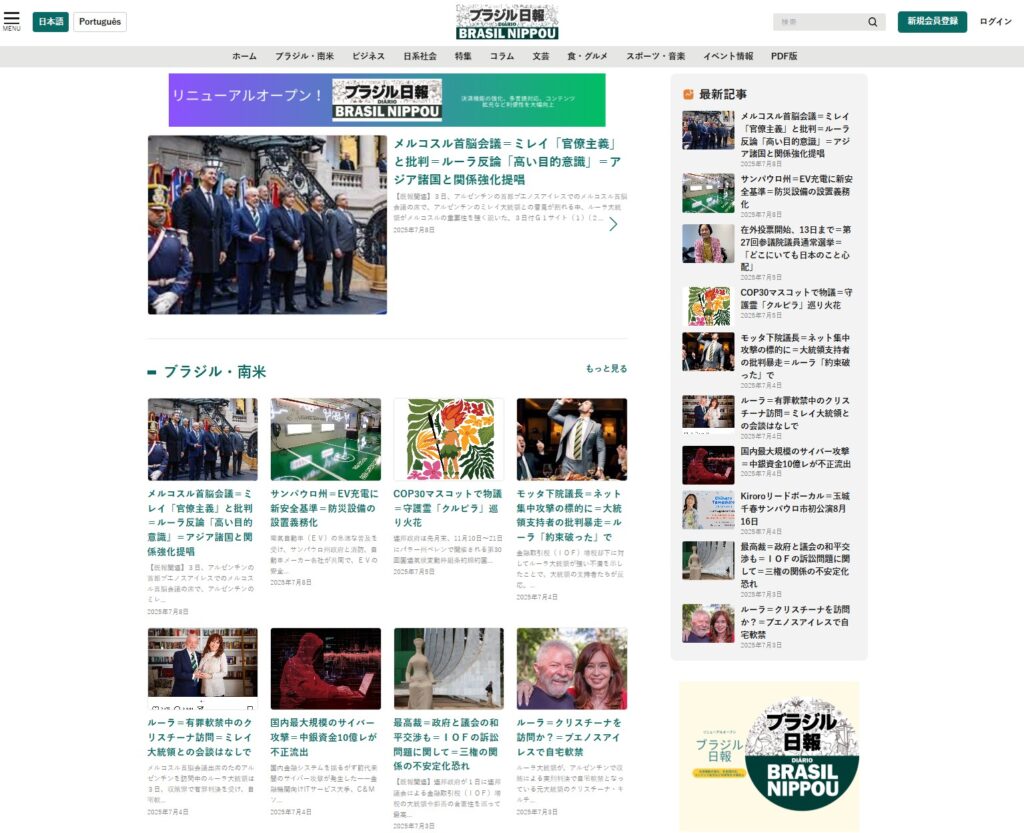The height and width of the screenshot is (833, 1024).
Task: Open the COP30 mascot article thumbnail in grid
Action: click(x=448, y=439)
